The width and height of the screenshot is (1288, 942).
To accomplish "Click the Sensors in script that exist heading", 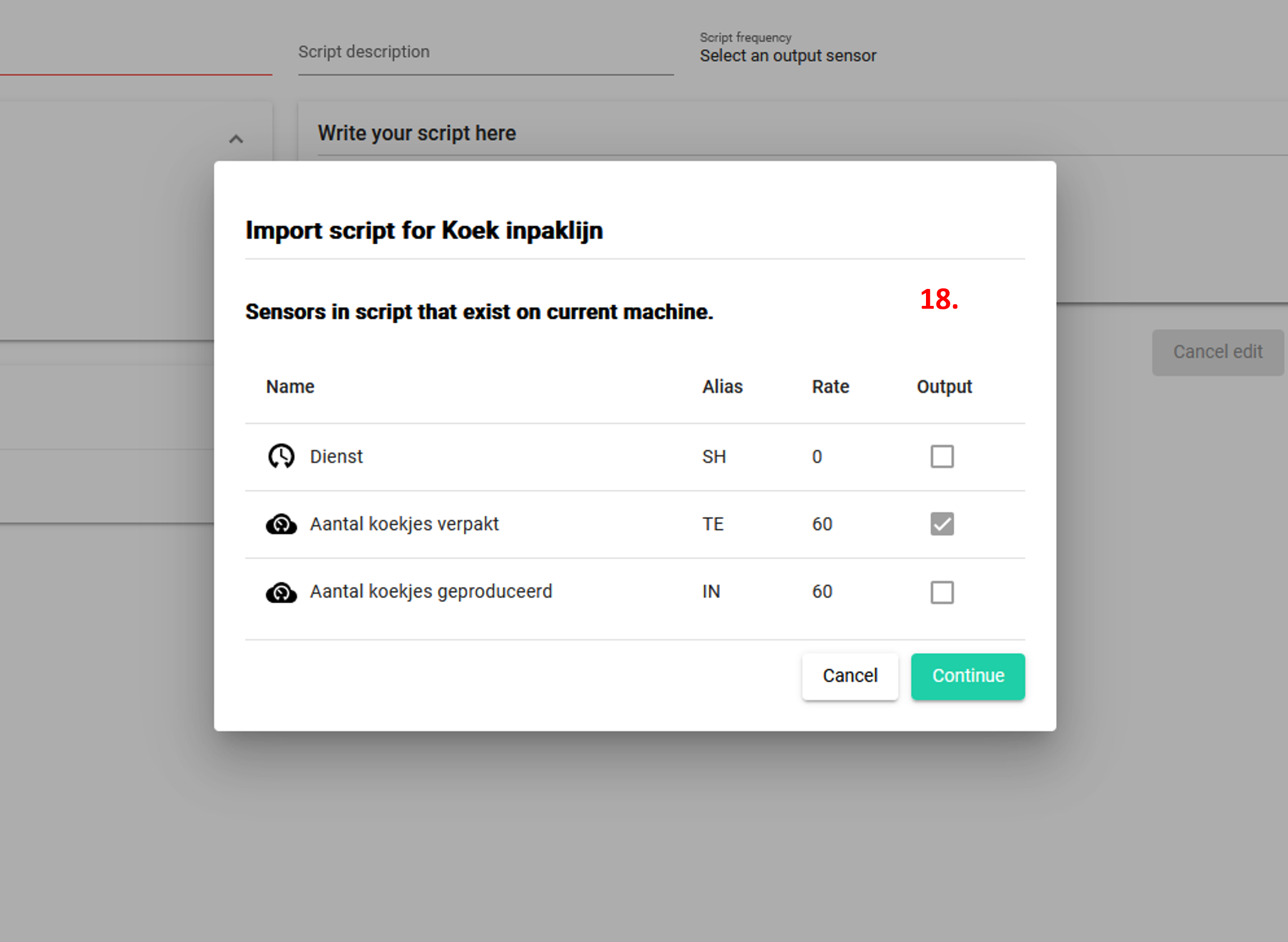I will 479,312.
